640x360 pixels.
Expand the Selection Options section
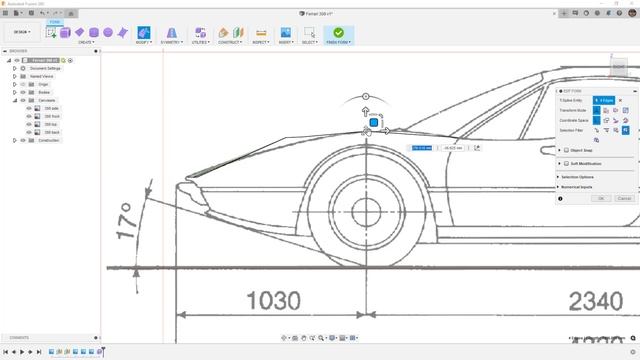558,177
